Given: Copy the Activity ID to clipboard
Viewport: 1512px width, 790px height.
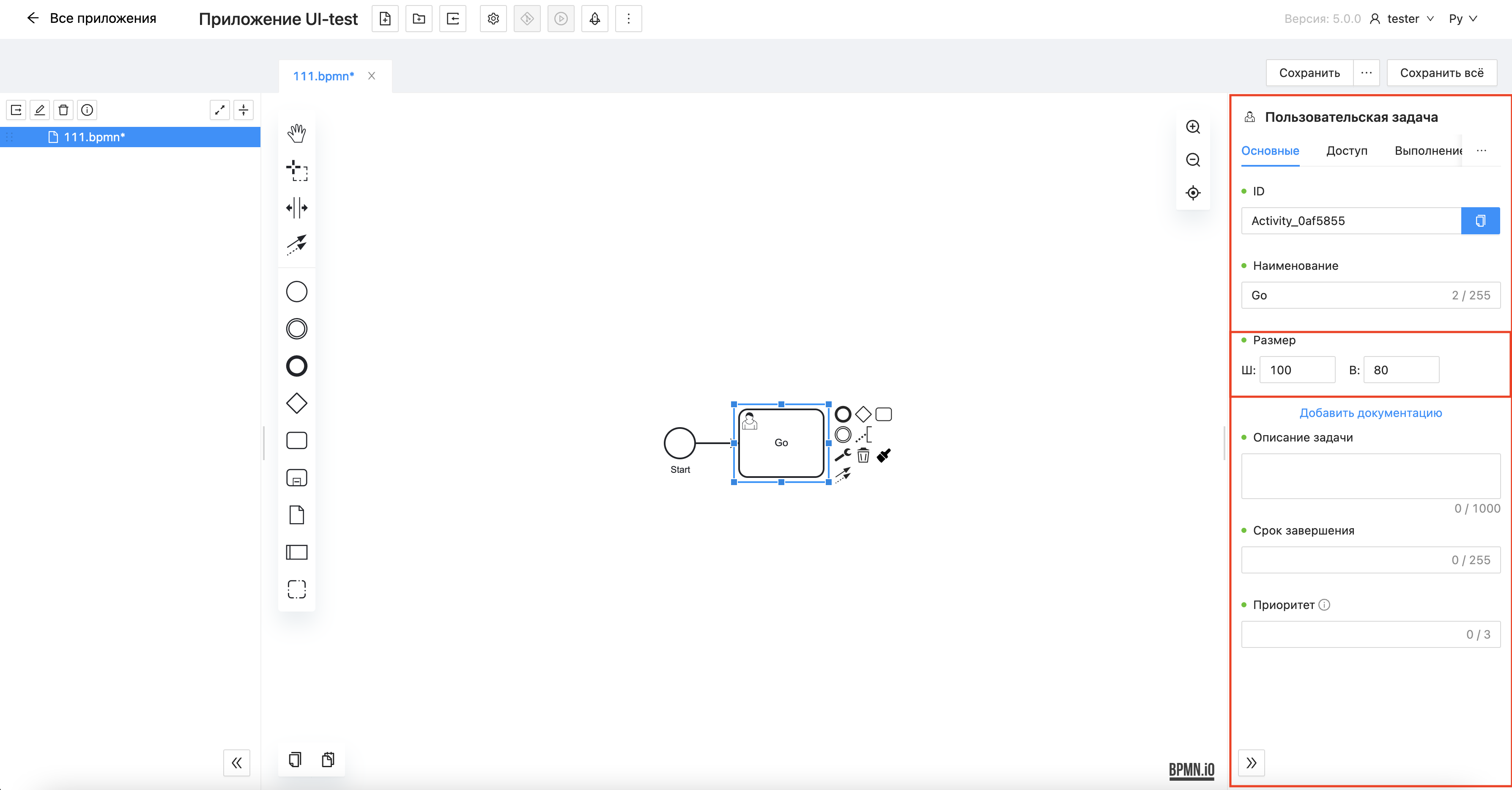Looking at the screenshot, I should [x=1480, y=221].
